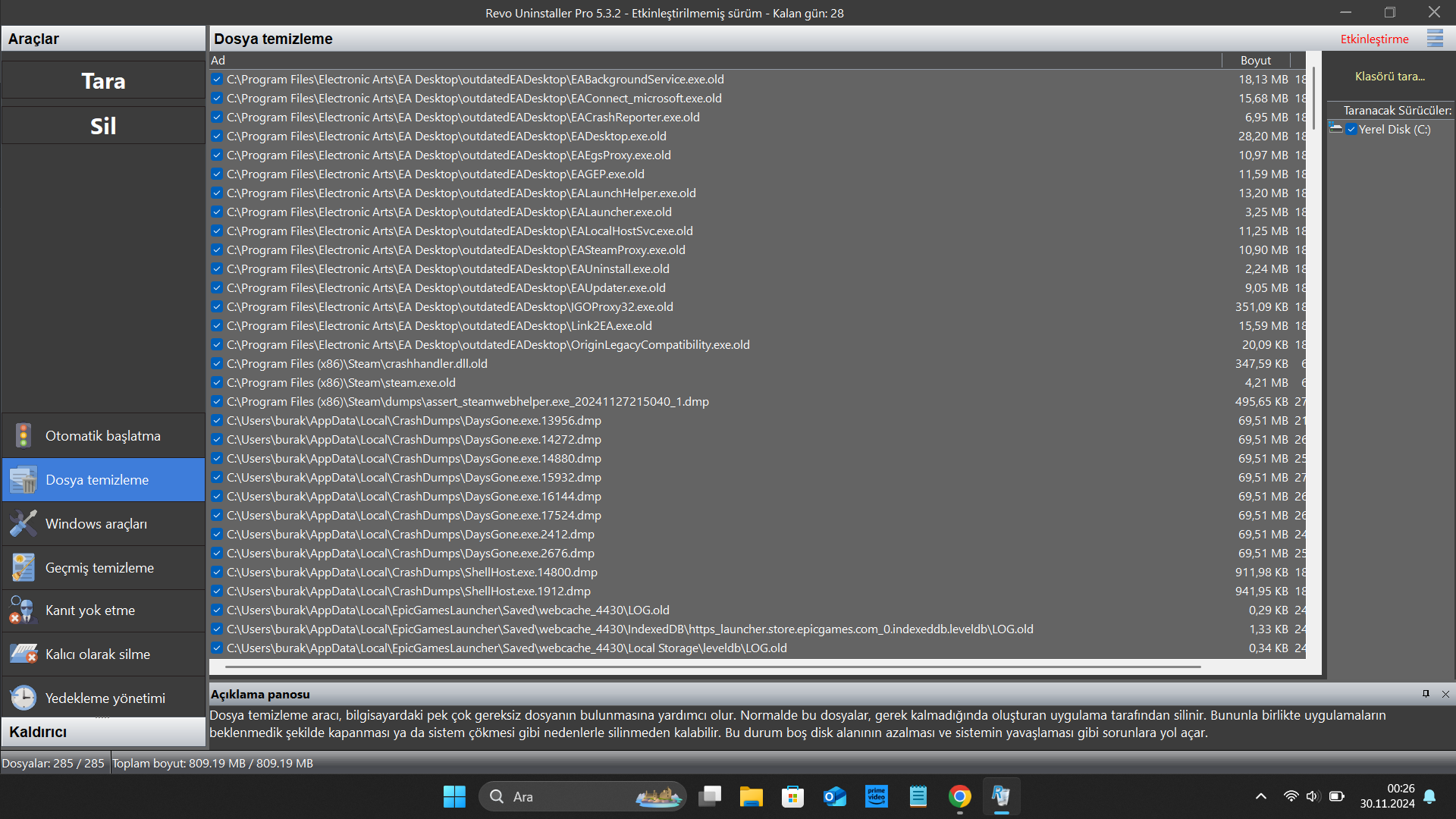Uncheck the EABackgroundService.exe.old file checkbox
This screenshot has width=1456, height=819.
pyautogui.click(x=217, y=80)
